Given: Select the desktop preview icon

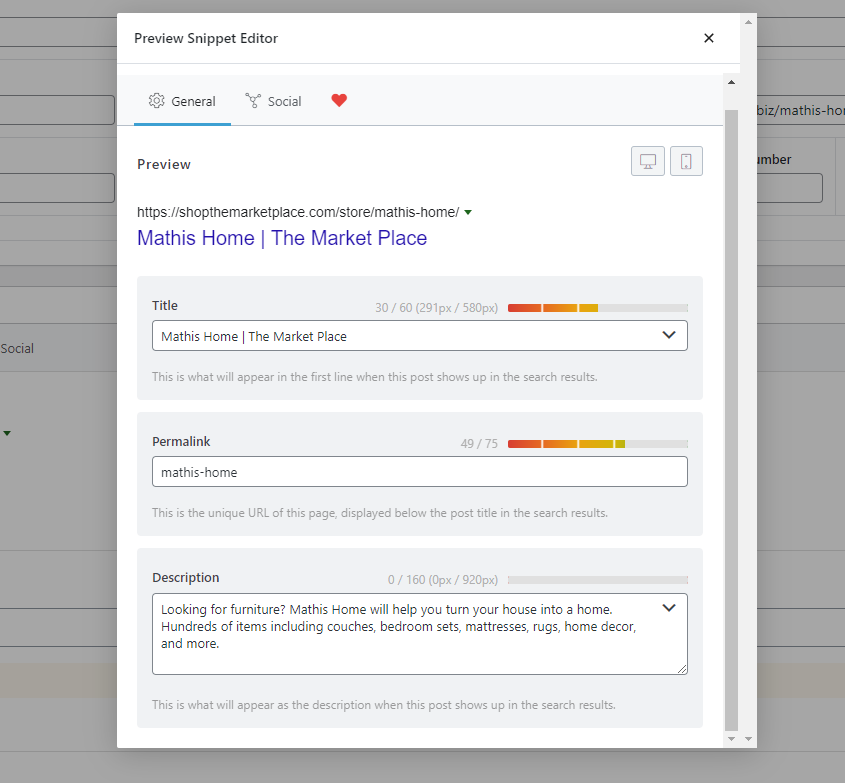Looking at the screenshot, I should [x=647, y=161].
